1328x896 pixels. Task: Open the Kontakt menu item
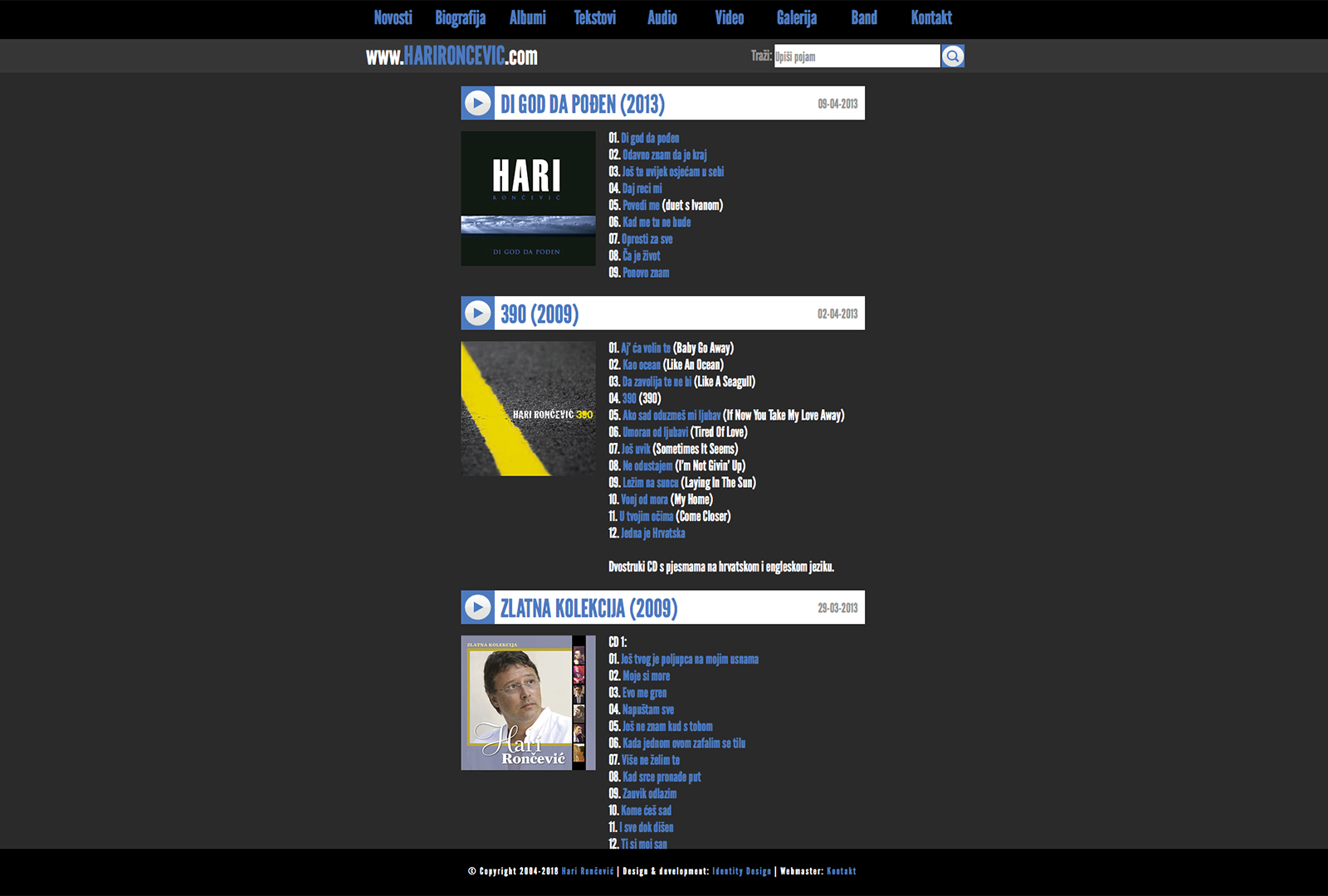point(930,18)
